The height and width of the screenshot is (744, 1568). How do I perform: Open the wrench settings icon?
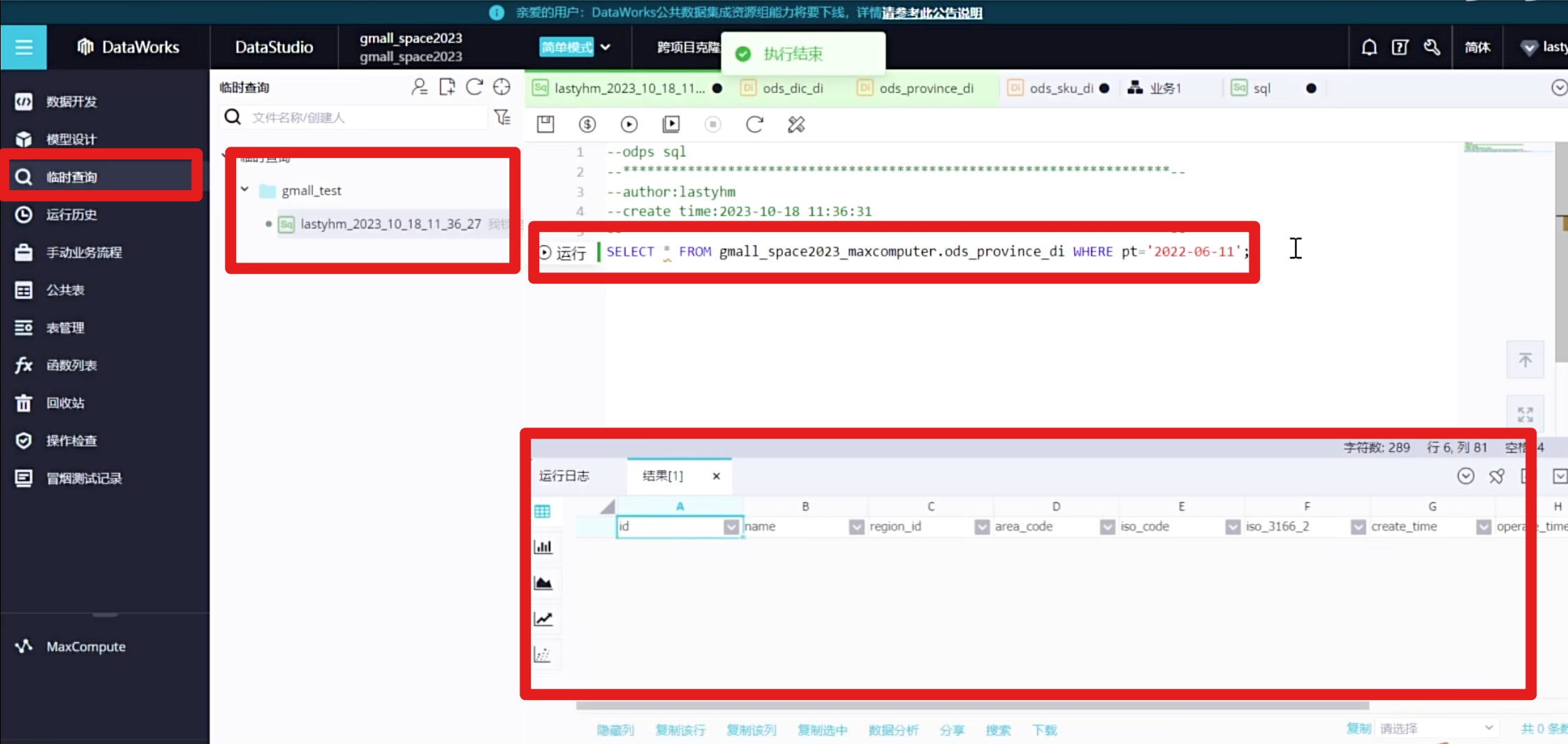pos(1432,47)
